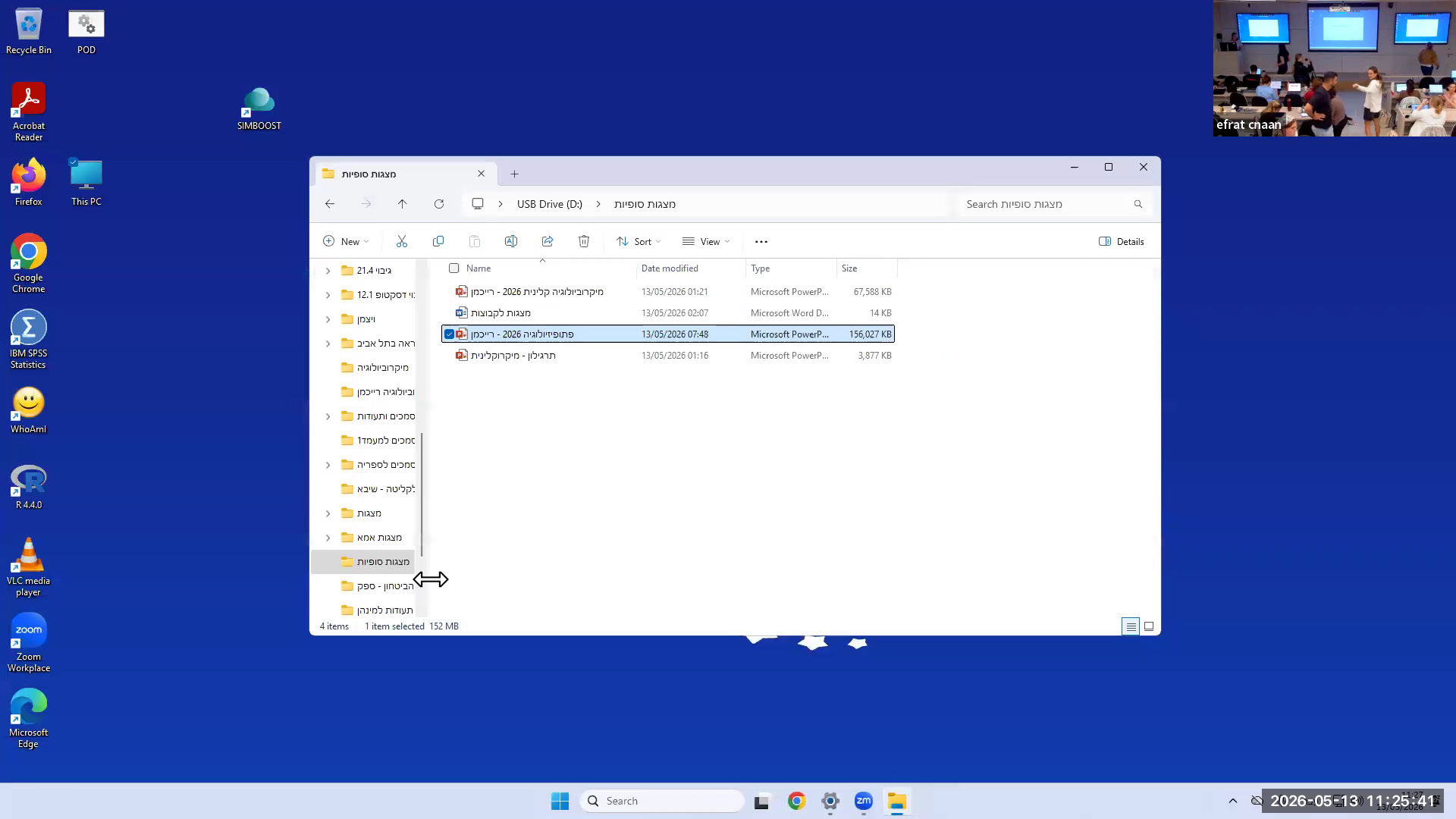
Task: Expand breadcrumb chevron after USB Drive (D:)
Action: click(x=598, y=204)
